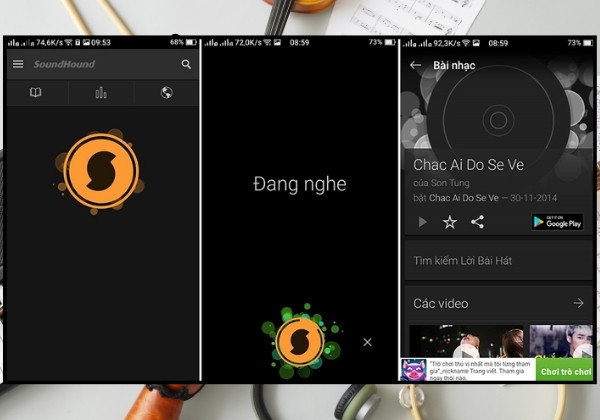
Task: Share the song using the share icon
Action: pyautogui.click(x=477, y=222)
